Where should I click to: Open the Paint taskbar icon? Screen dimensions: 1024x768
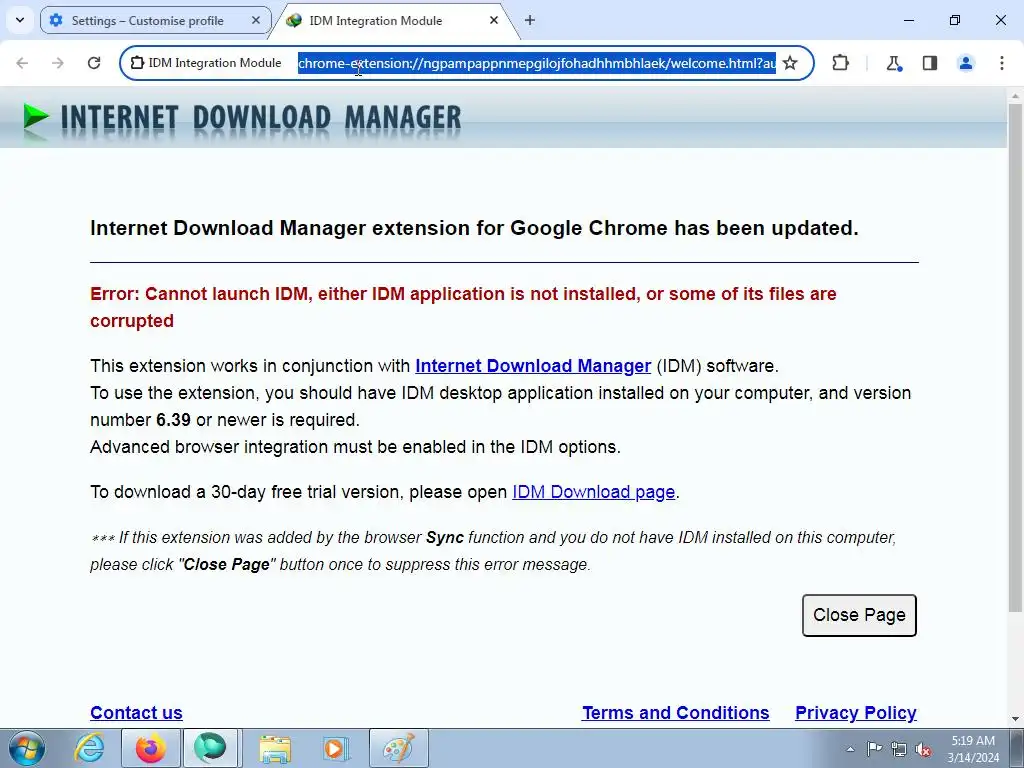[398, 748]
